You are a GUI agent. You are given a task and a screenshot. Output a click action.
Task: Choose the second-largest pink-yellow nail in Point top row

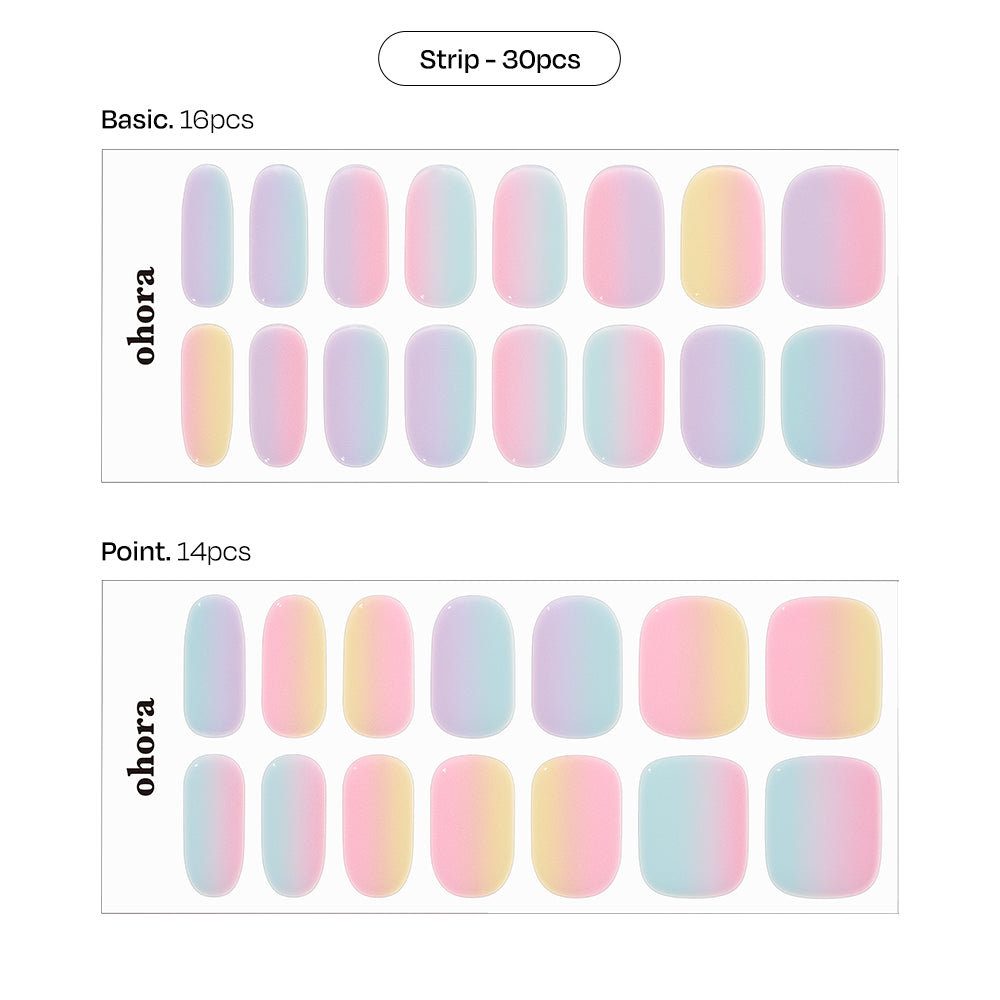tap(693, 667)
